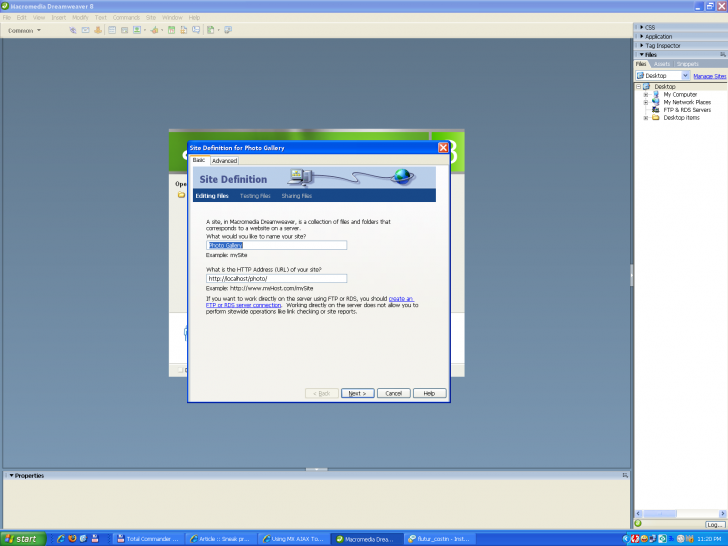Click the Next button
Screen dimensions: 728x546
click(x=358, y=393)
